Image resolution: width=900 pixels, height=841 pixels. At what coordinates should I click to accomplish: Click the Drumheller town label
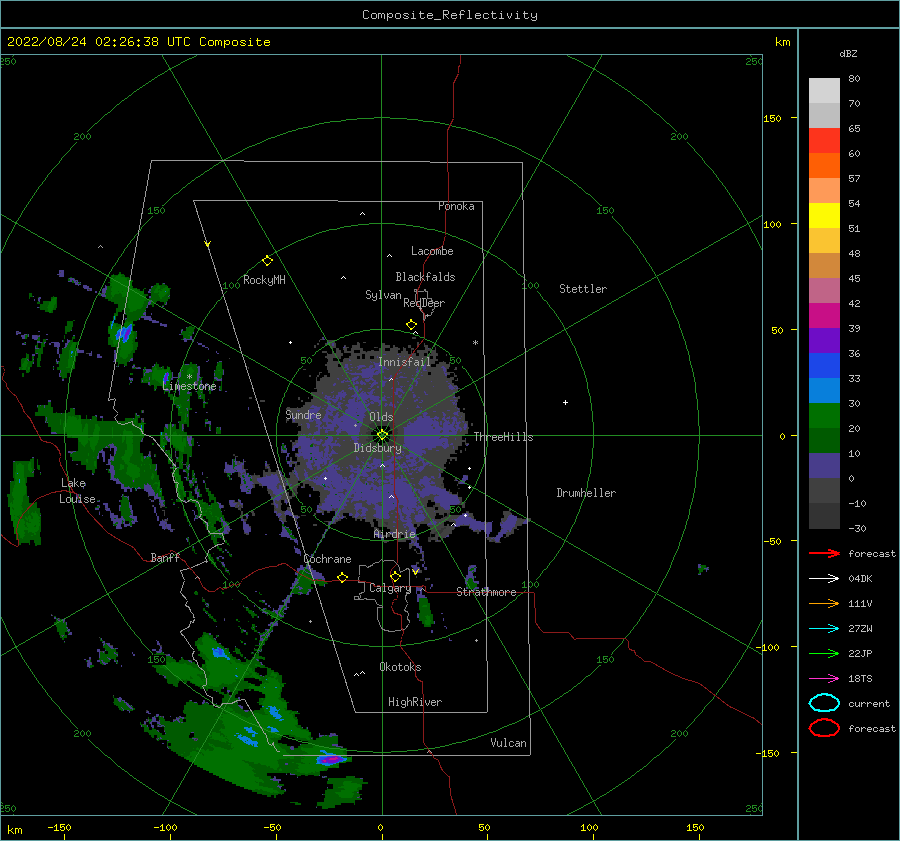(x=586, y=493)
